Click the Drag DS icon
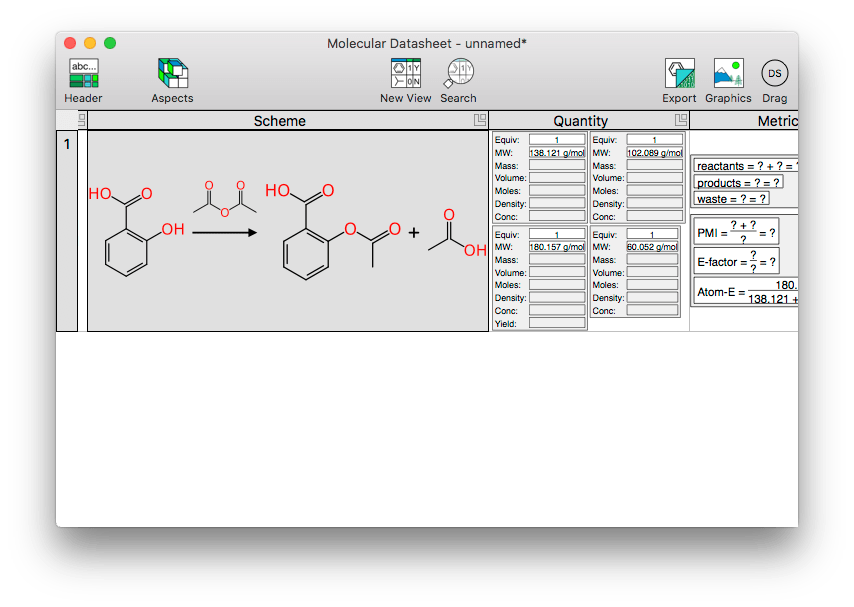The image size is (854, 607). (x=774, y=74)
